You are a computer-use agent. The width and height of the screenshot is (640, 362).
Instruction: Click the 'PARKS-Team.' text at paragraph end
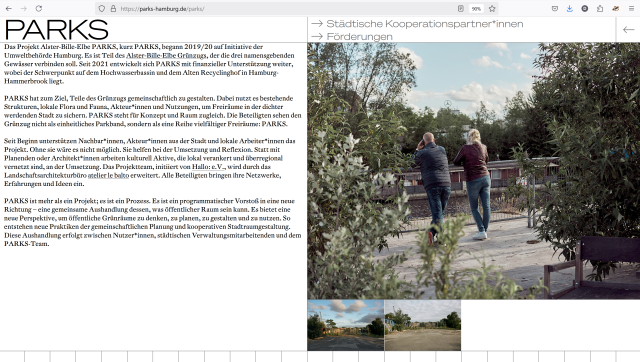pyautogui.click(x=27, y=244)
